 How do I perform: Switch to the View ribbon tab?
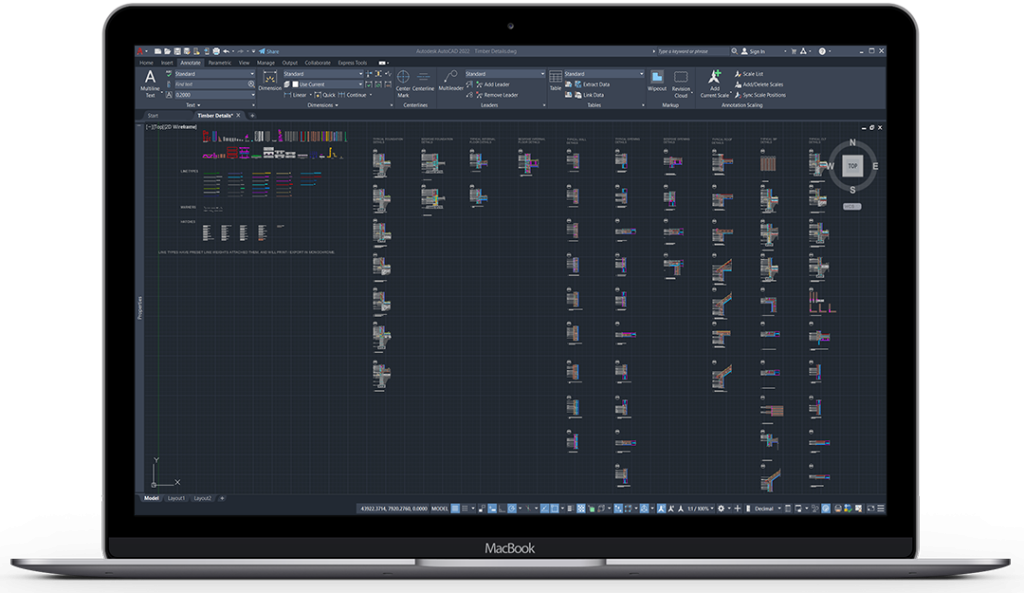pos(244,63)
